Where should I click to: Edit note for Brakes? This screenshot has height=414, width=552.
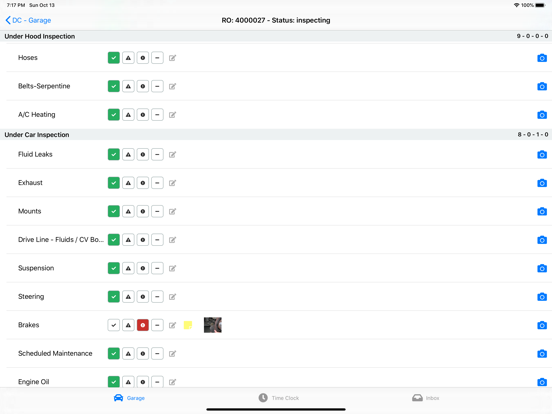coord(172,325)
